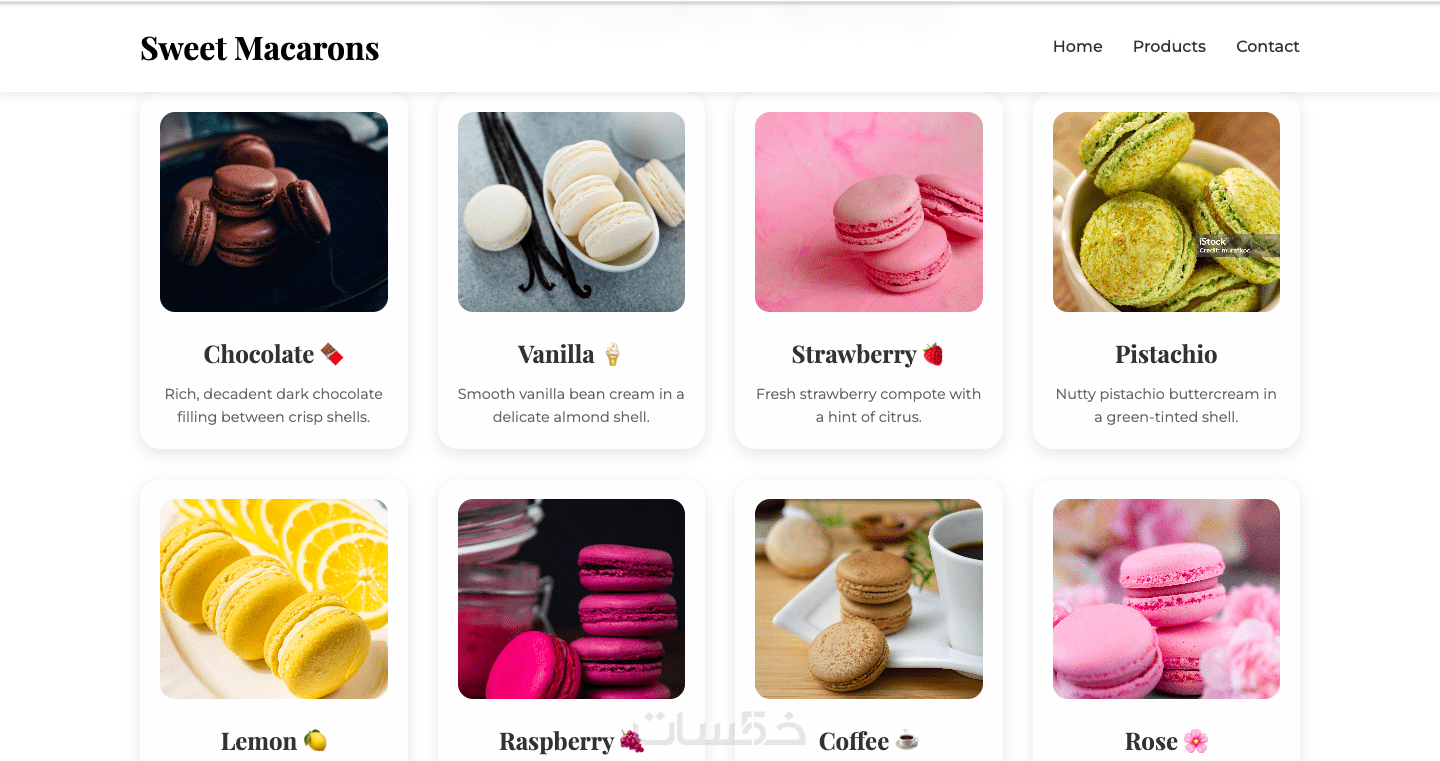The image size is (1440, 761).
Task: Click the Sweet Macarons site logo
Action: [260, 48]
